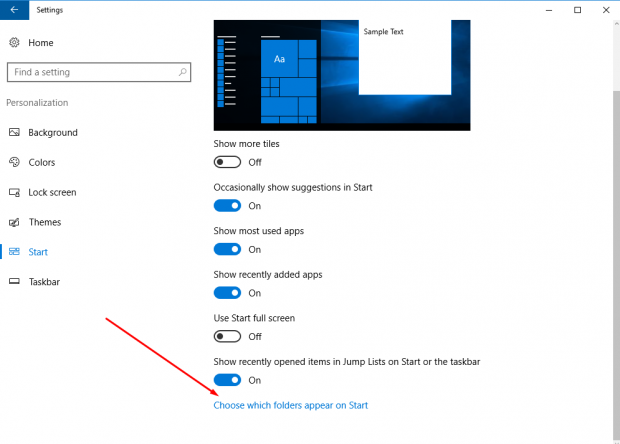
Task: Click the Colors palette icon
Action: [14, 162]
